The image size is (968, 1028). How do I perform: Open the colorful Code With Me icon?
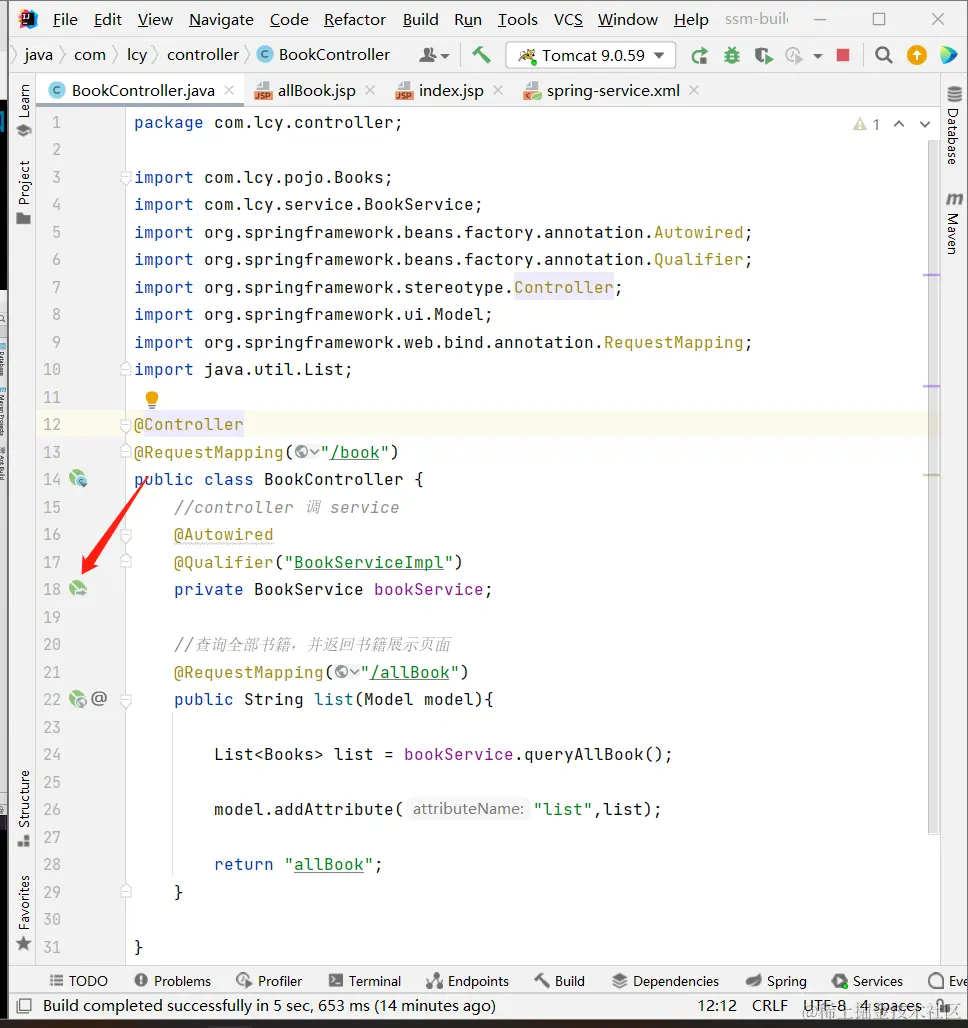[x=948, y=55]
